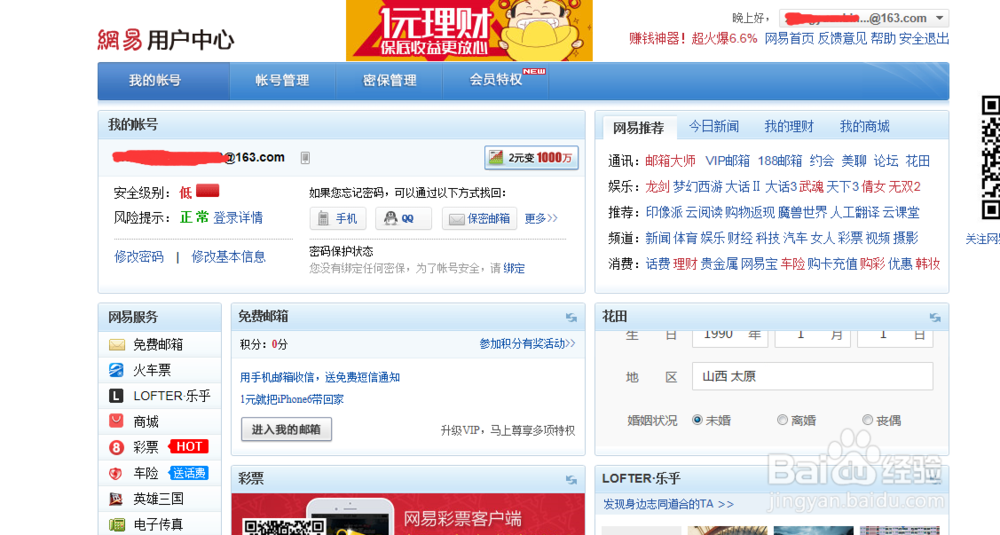
Task: Click the 网易彩票客户端 promotional banner
Action: click(408, 514)
